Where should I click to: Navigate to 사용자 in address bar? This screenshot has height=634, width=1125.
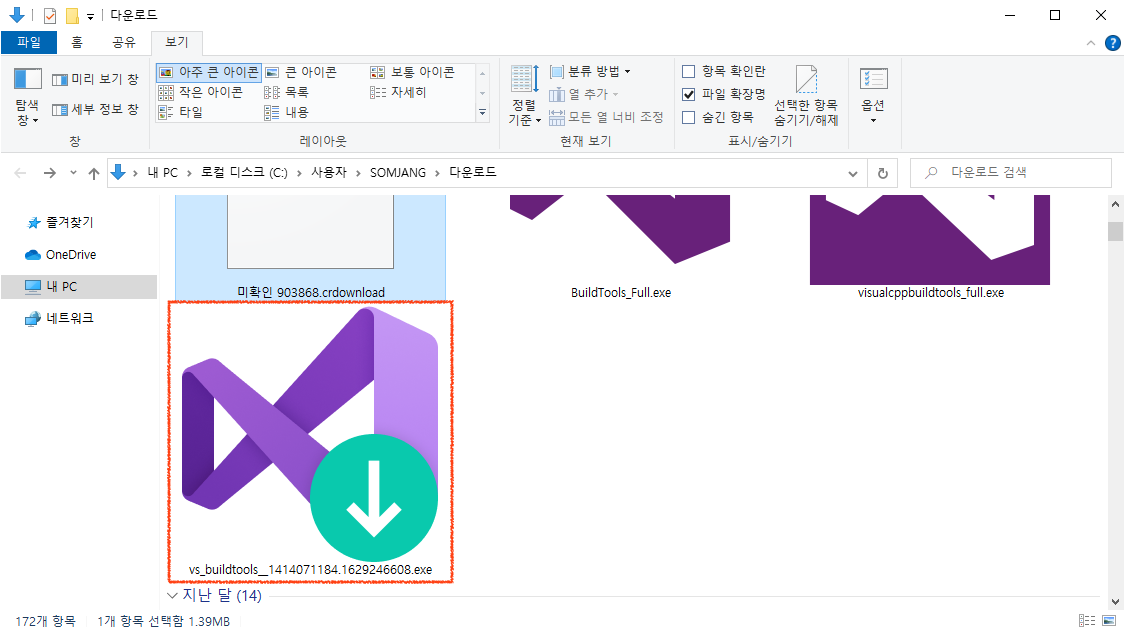(x=329, y=173)
